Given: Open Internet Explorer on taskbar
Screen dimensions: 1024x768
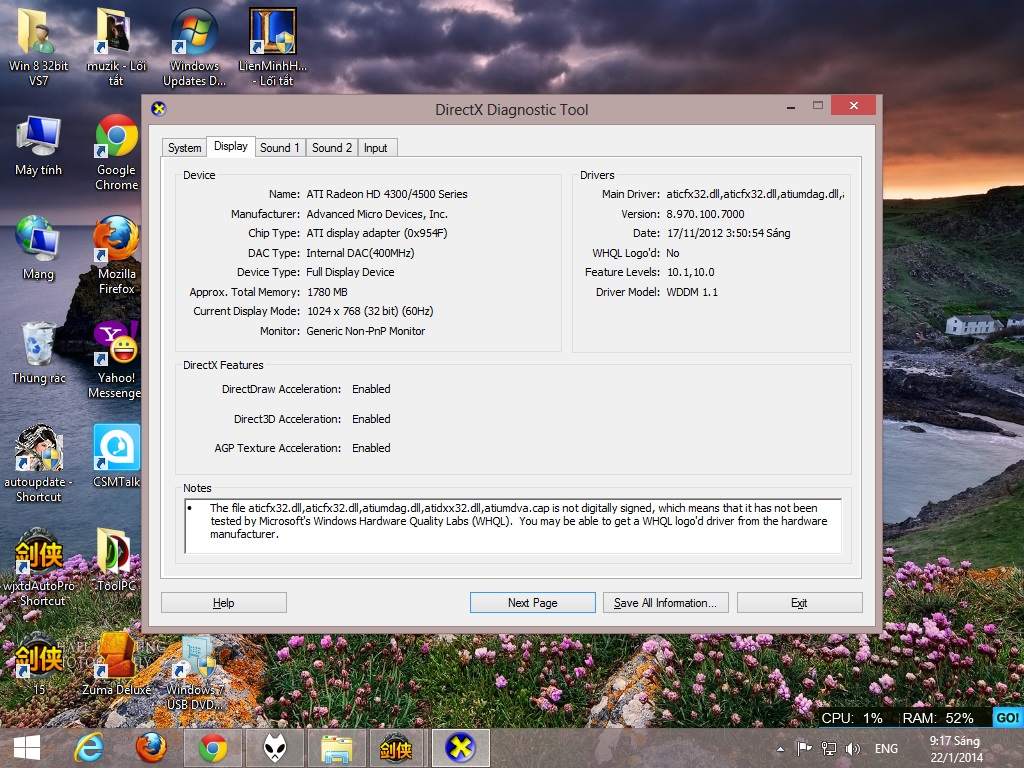Looking at the screenshot, I should click(88, 748).
